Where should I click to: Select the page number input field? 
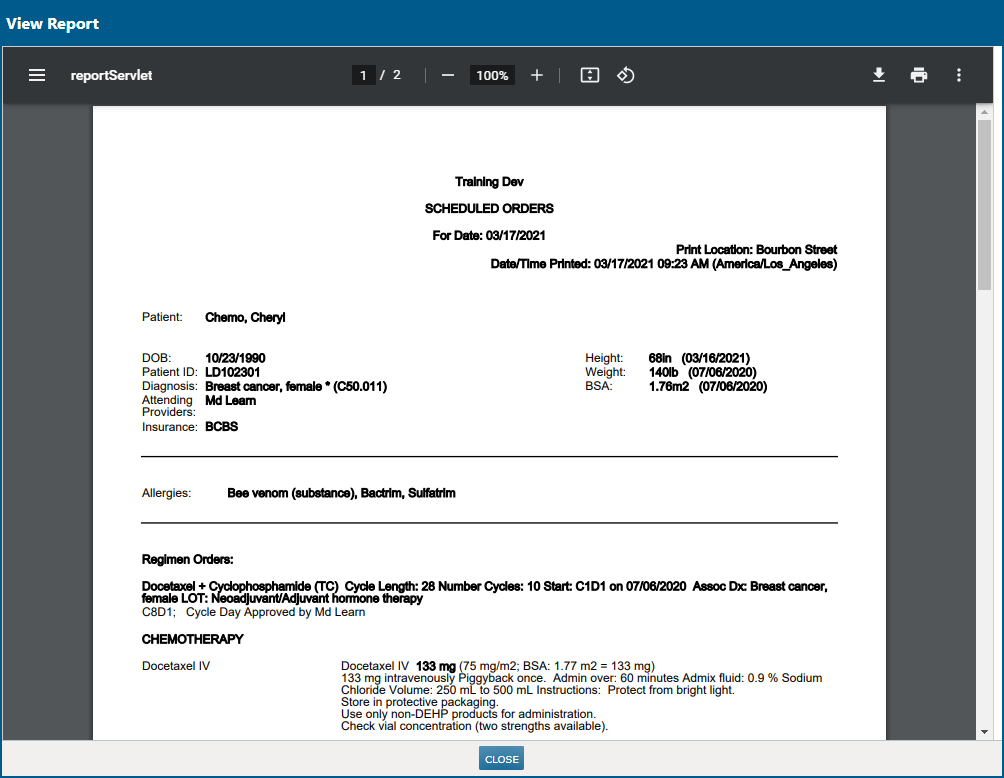point(363,74)
